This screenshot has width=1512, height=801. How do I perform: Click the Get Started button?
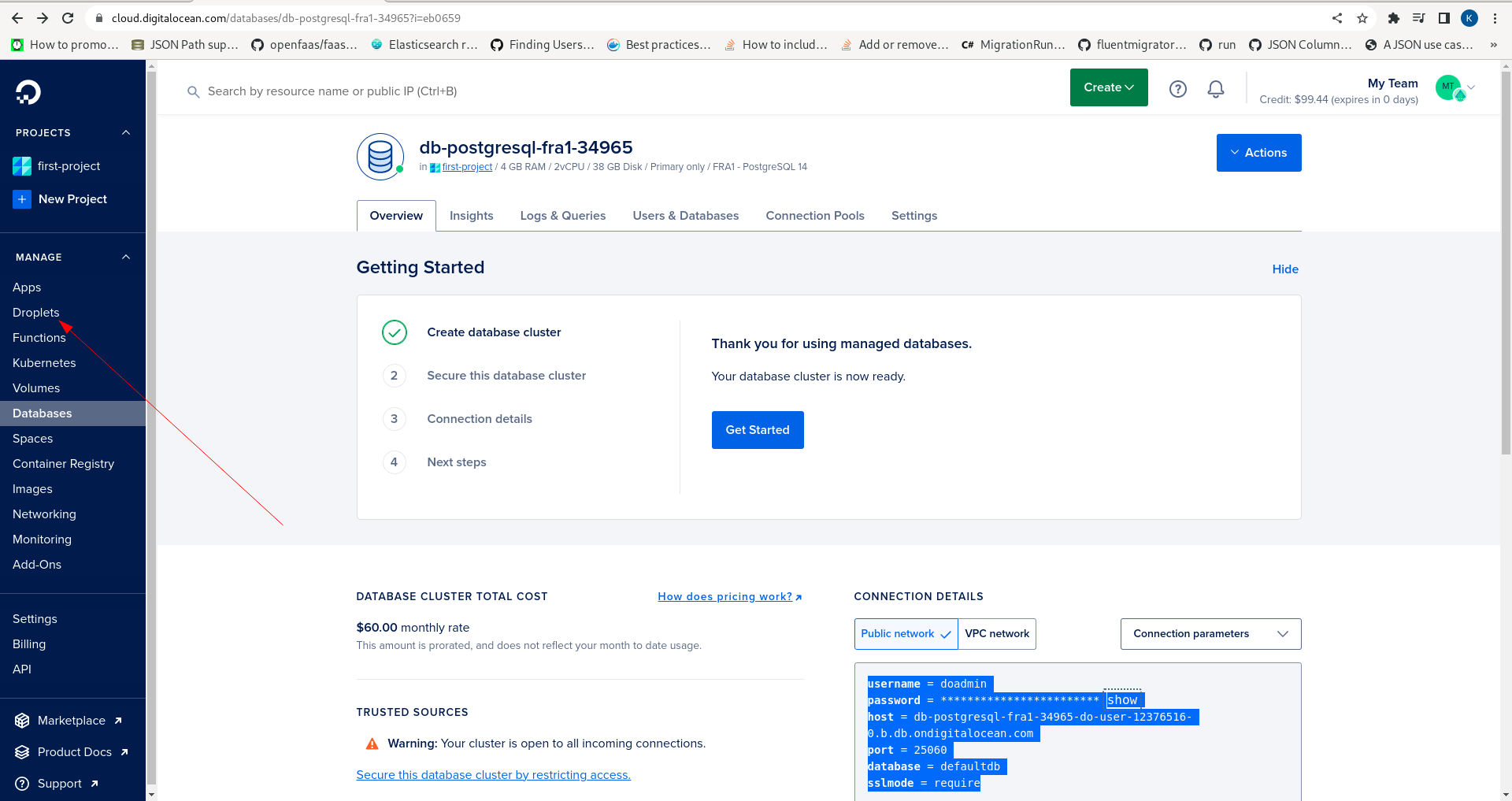(x=758, y=430)
